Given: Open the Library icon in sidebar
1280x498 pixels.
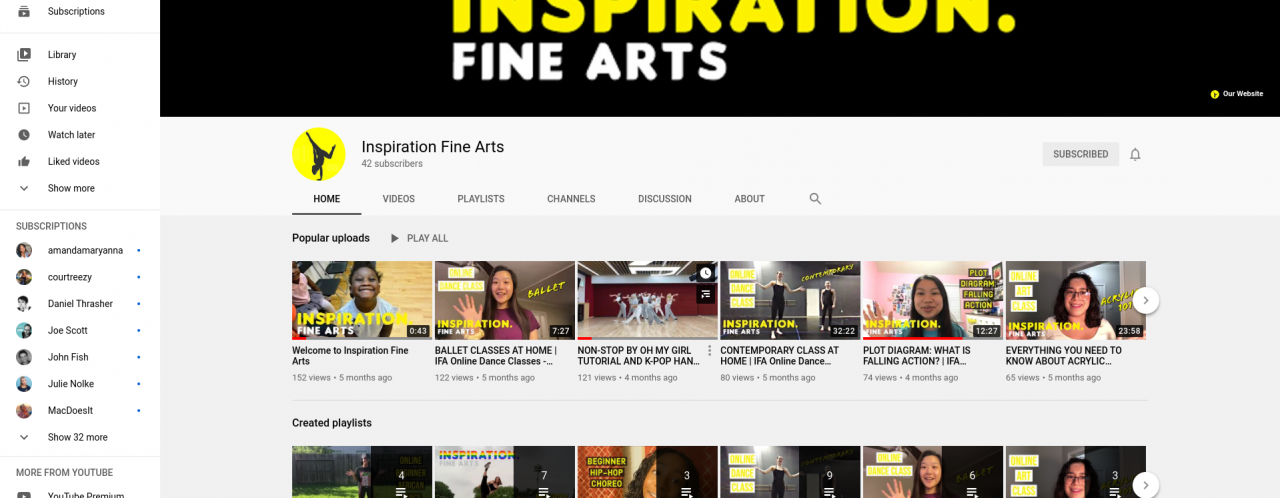Looking at the screenshot, I should (x=24, y=55).
